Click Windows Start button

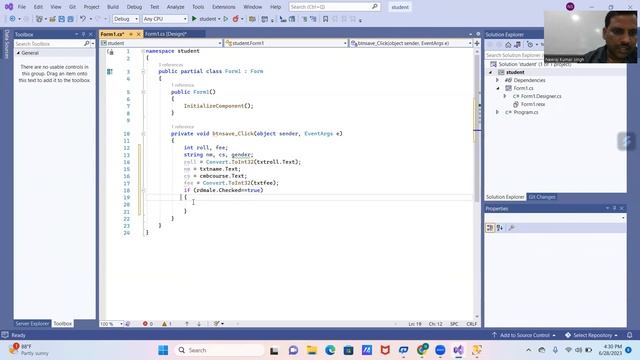click(163, 350)
